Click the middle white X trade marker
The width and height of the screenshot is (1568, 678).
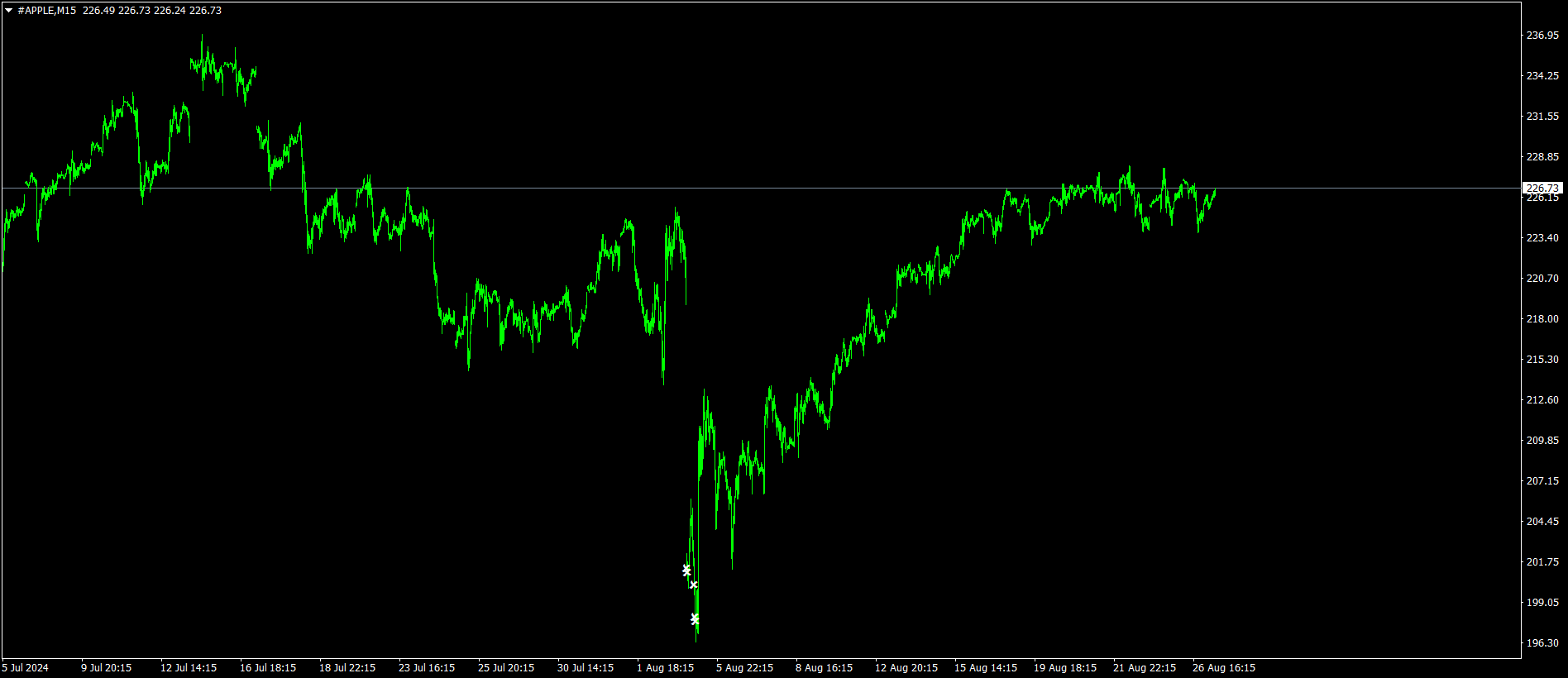click(x=694, y=585)
